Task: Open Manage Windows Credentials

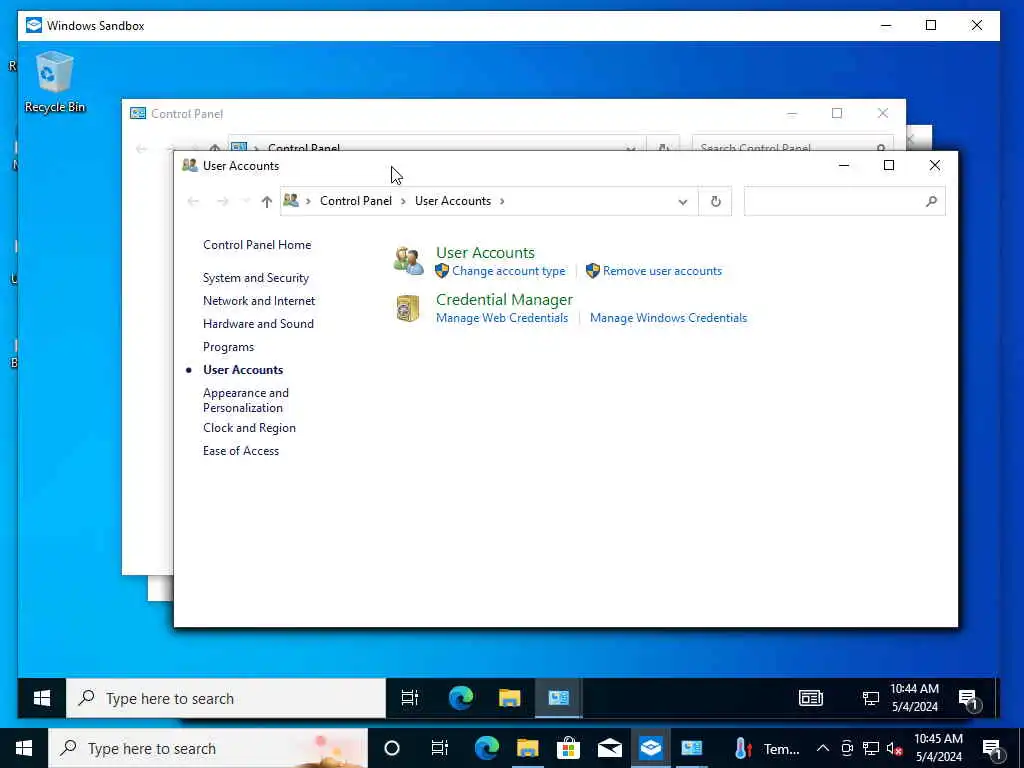Action: coord(668,318)
